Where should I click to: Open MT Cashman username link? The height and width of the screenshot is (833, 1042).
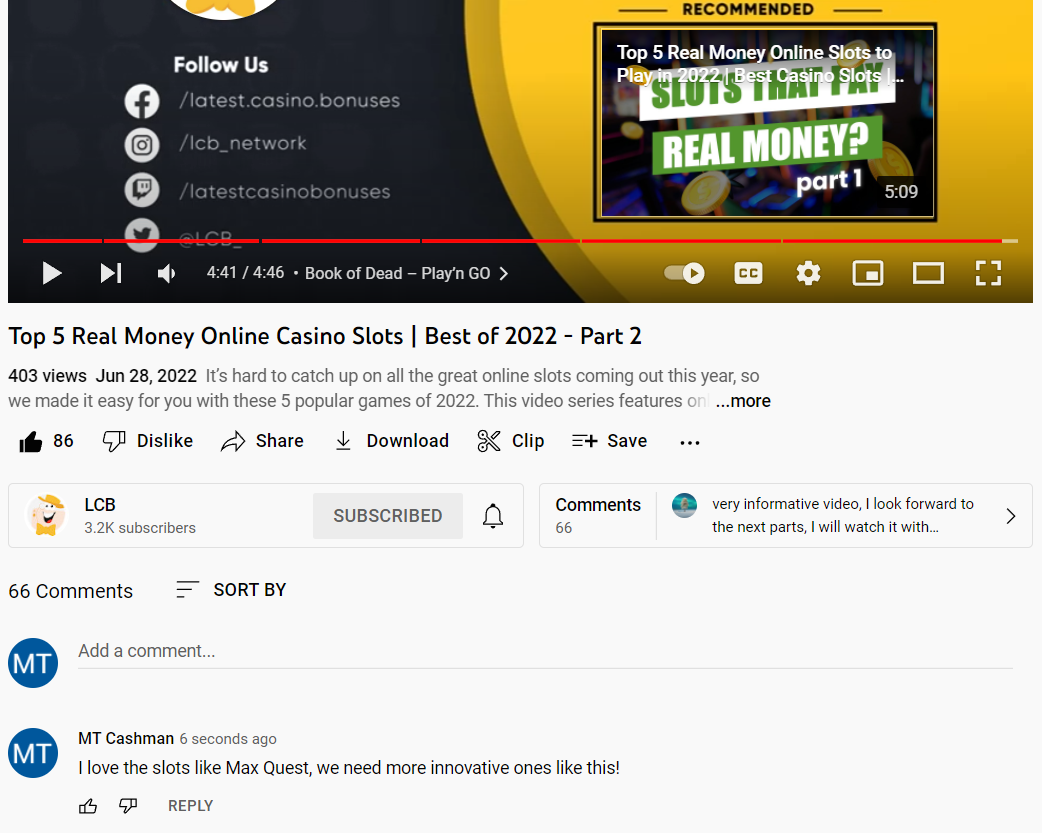click(126, 739)
